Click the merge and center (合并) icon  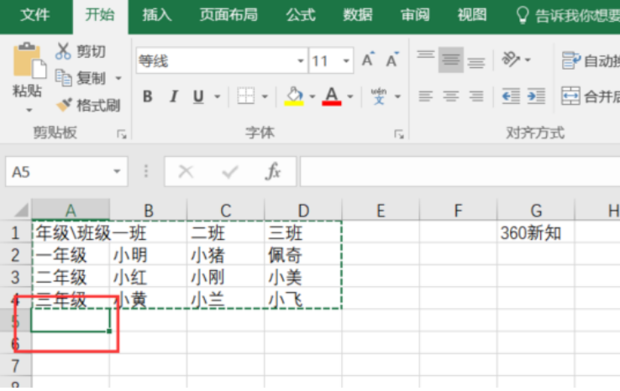(571, 96)
